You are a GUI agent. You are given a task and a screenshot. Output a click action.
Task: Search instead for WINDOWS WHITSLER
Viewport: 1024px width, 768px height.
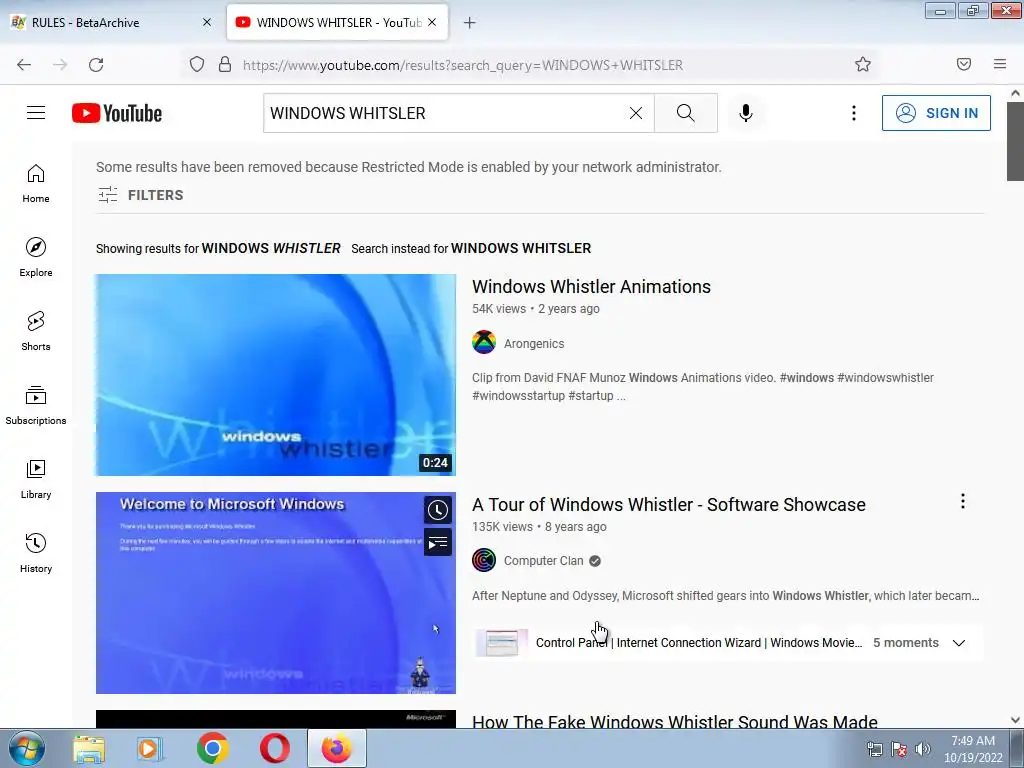pyautogui.click(x=520, y=248)
